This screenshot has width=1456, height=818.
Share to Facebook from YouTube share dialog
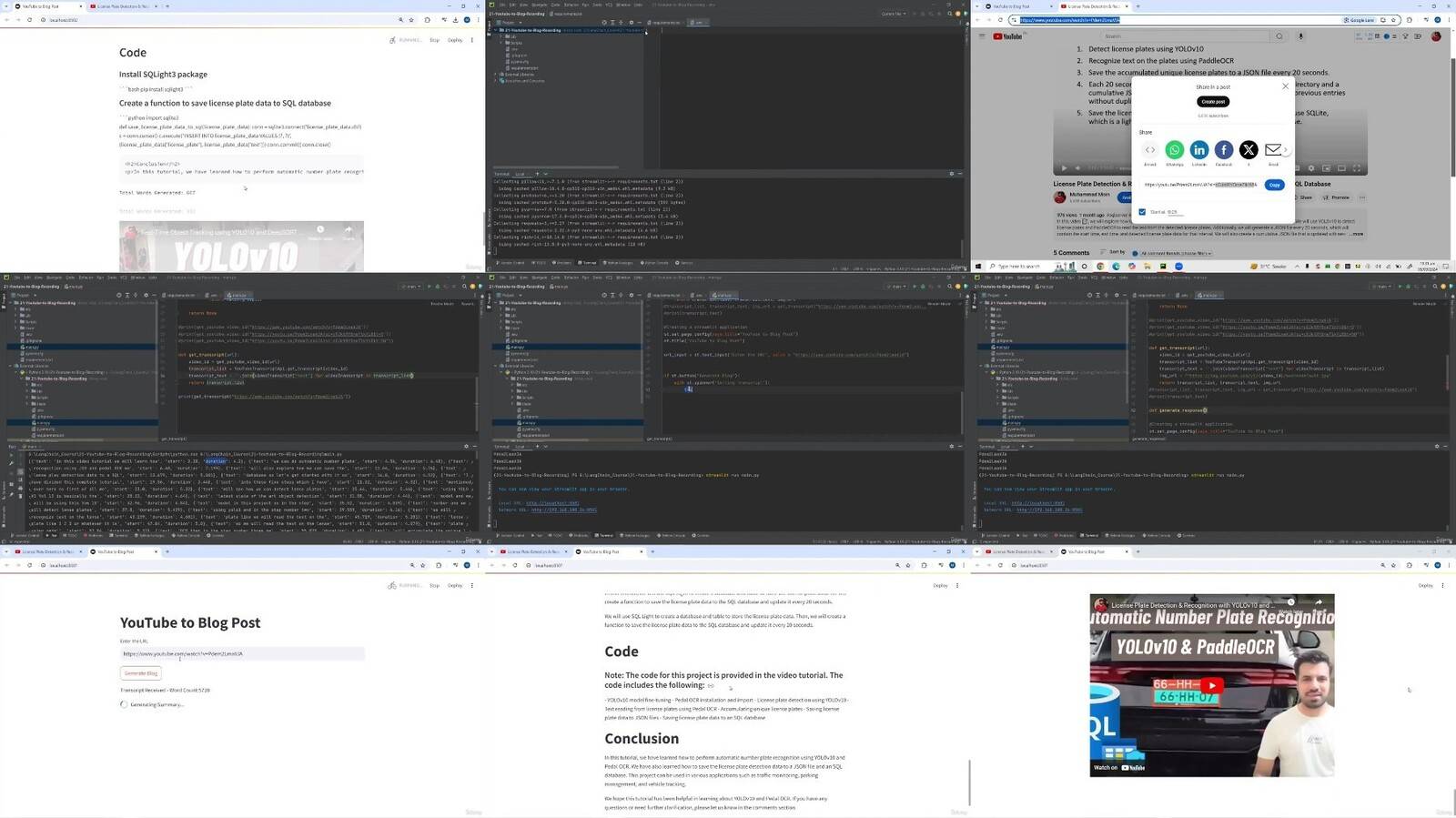[1224, 150]
